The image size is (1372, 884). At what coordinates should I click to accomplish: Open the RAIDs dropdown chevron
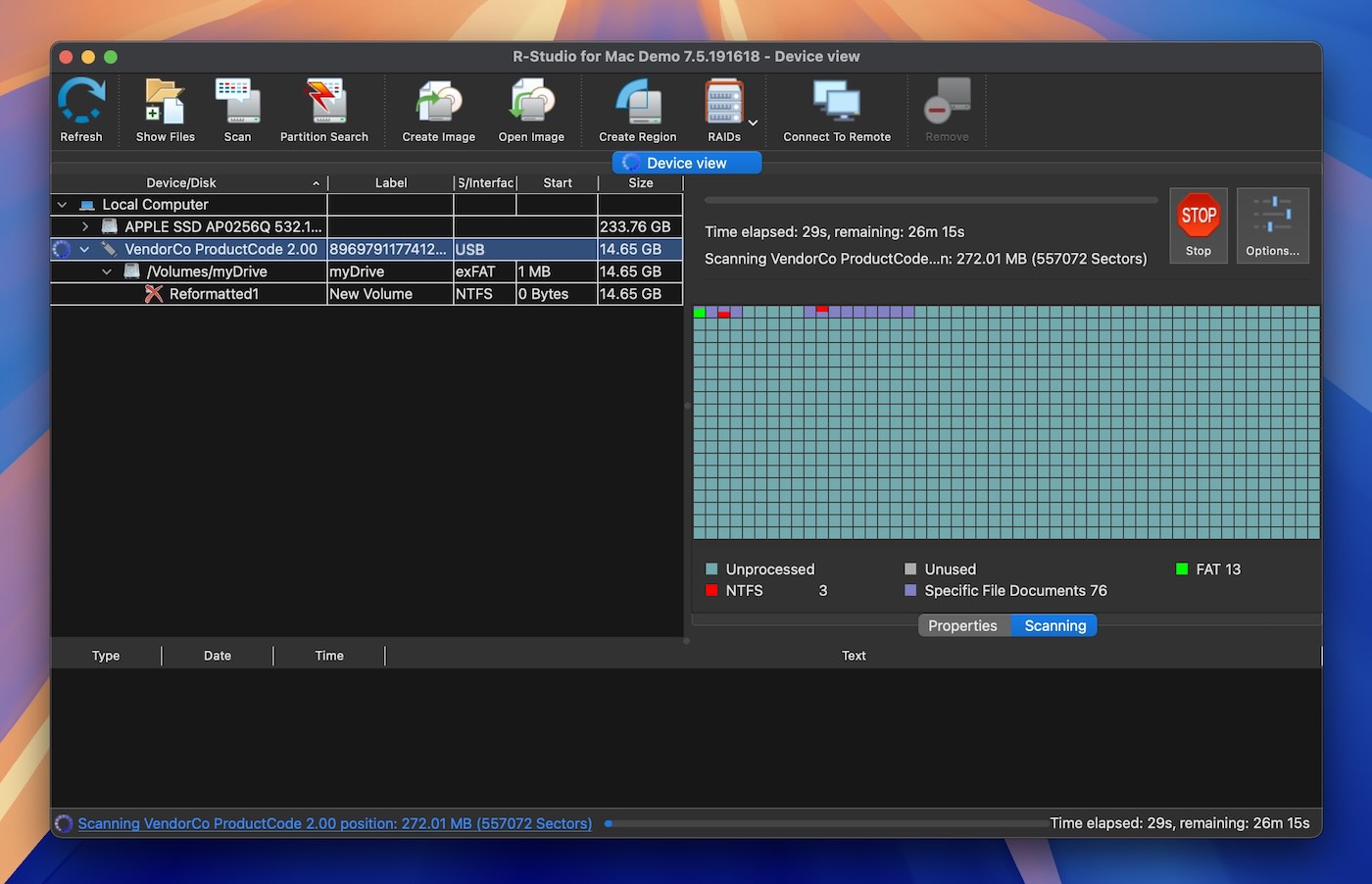tap(752, 123)
